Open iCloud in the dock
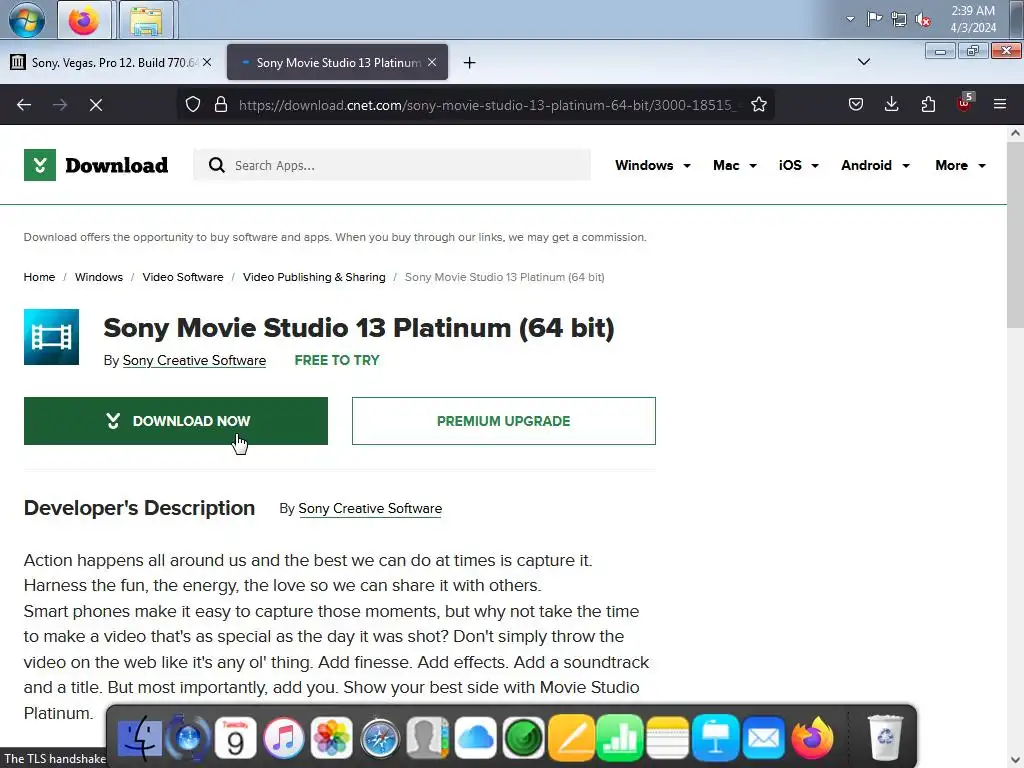Image resolution: width=1024 pixels, height=768 pixels. click(x=475, y=739)
